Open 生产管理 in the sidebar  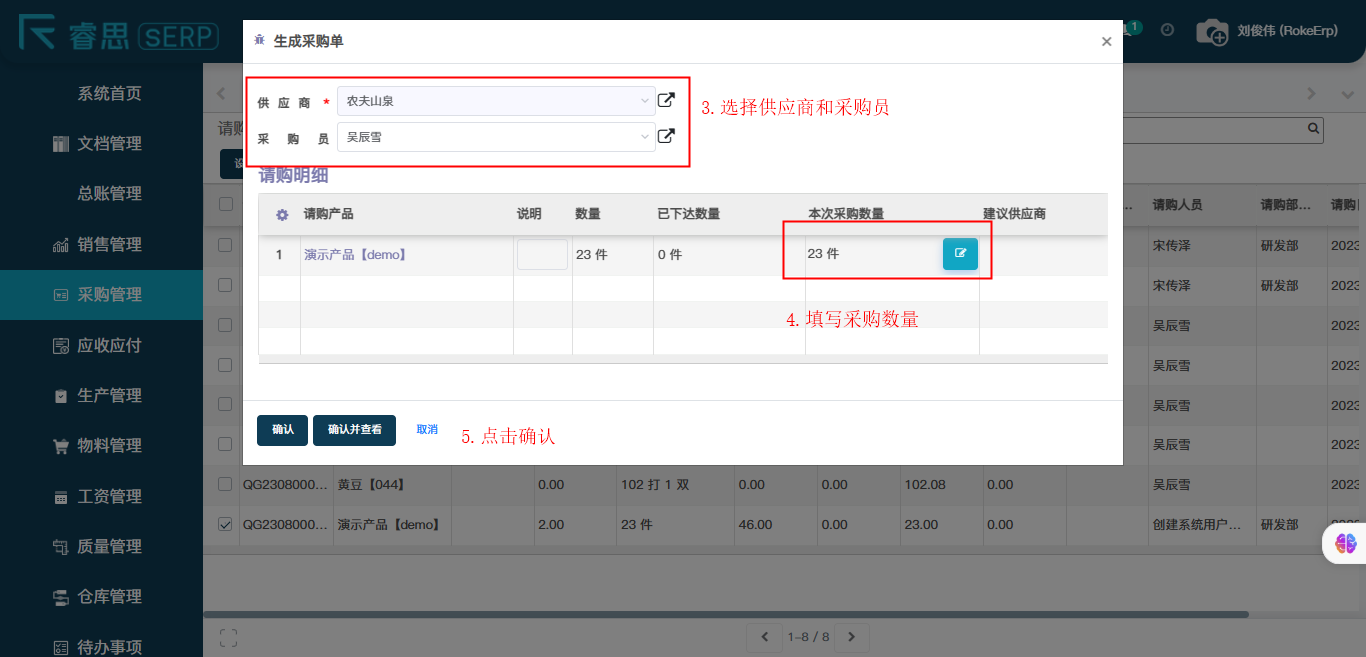[109, 395]
